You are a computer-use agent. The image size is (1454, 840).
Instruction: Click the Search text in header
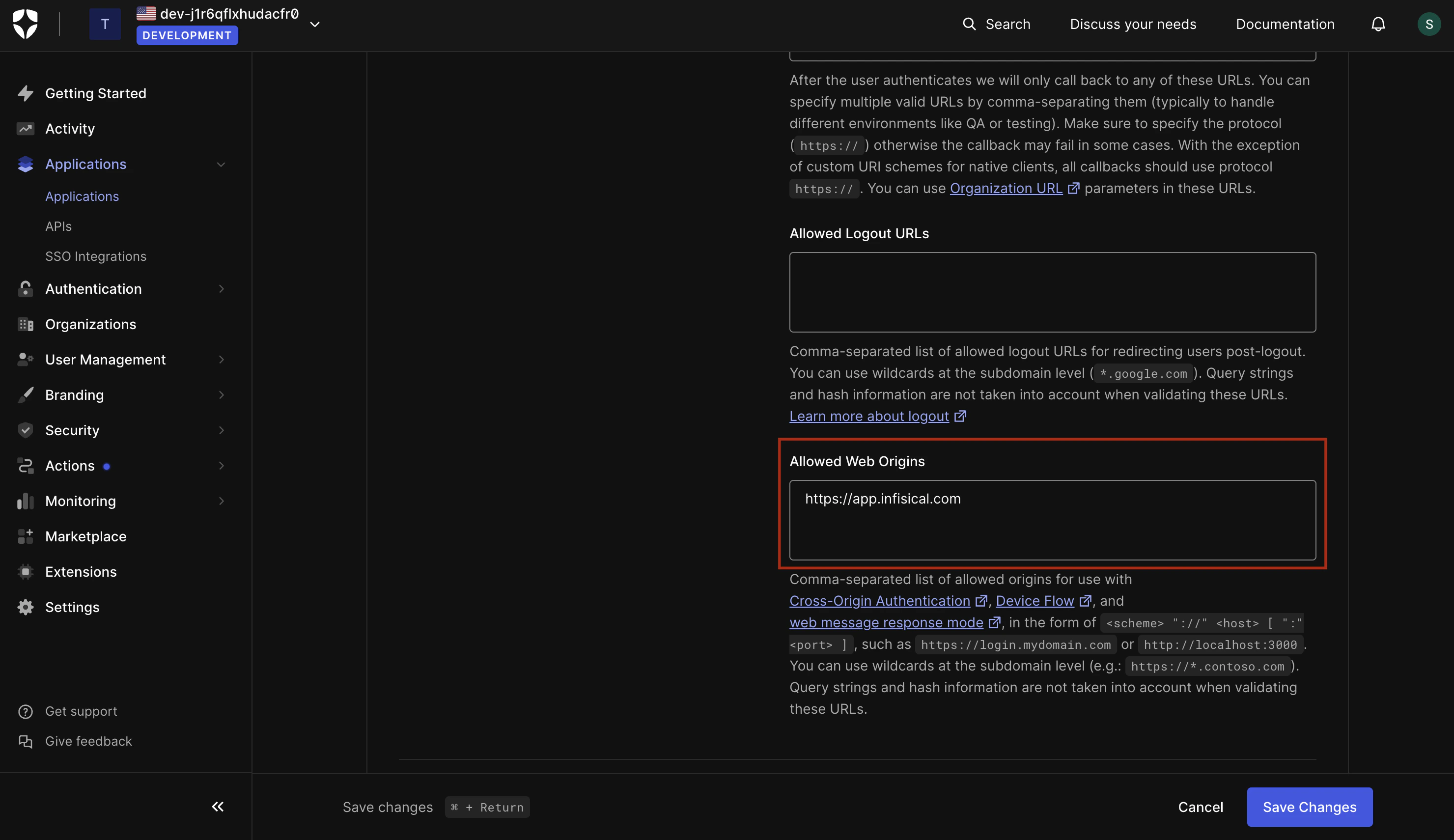(x=1007, y=24)
